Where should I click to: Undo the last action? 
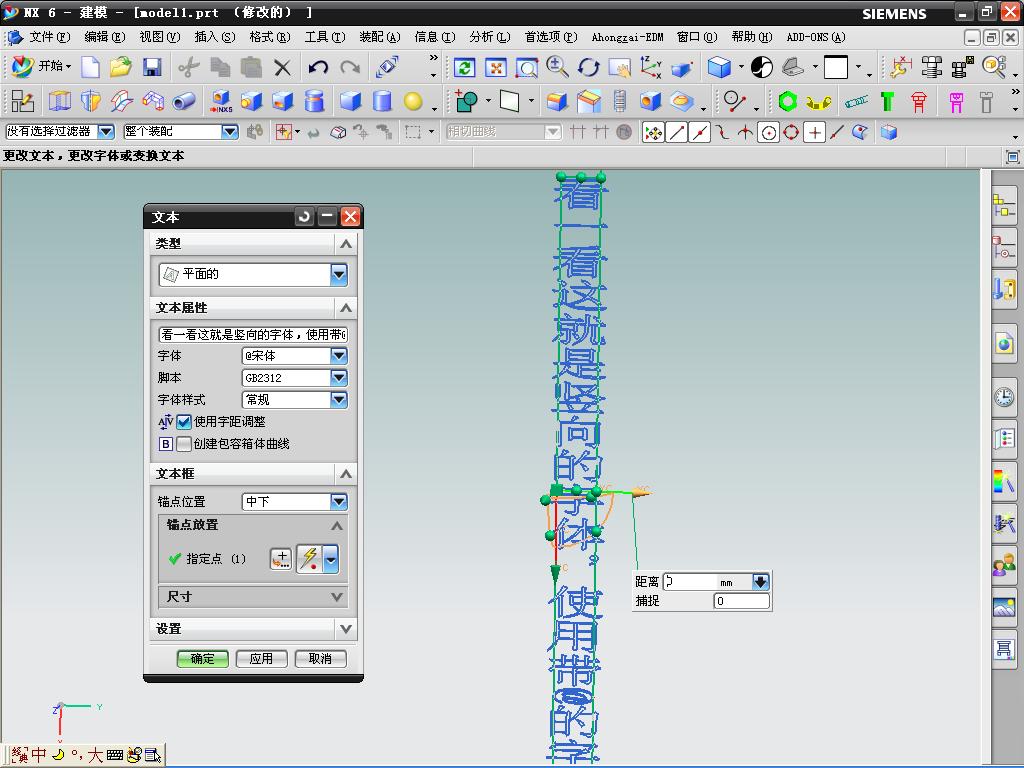click(x=318, y=67)
